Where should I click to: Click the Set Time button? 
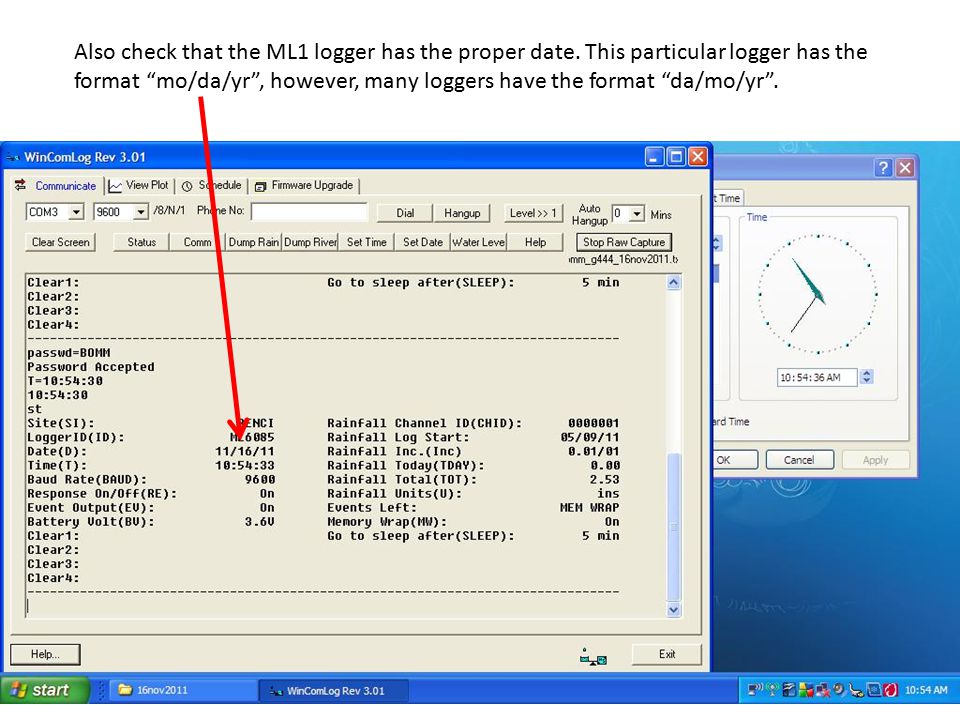point(366,242)
